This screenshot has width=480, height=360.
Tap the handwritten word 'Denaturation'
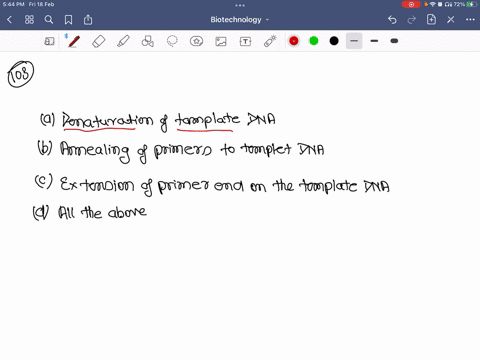tap(108, 120)
